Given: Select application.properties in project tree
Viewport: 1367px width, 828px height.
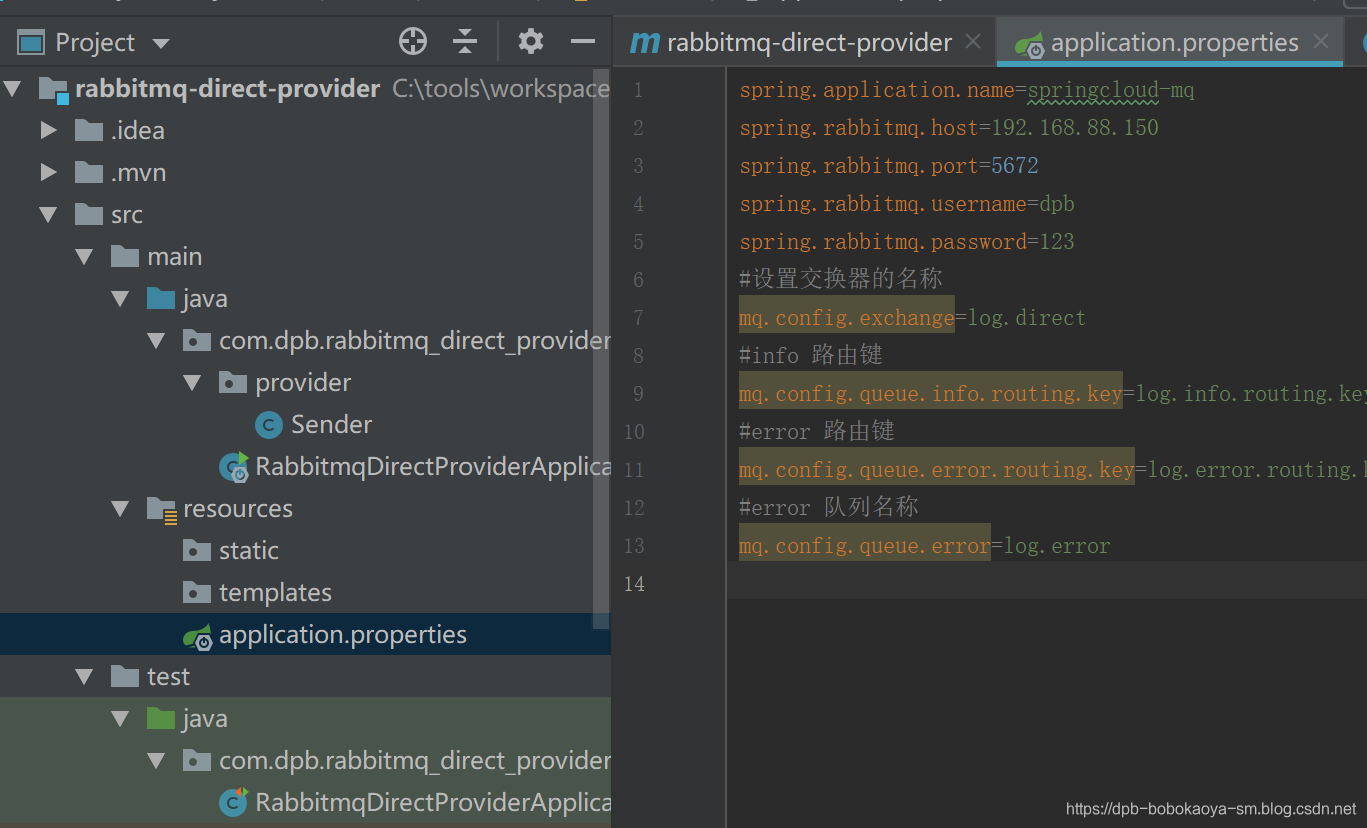Looking at the screenshot, I should pos(343,635).
